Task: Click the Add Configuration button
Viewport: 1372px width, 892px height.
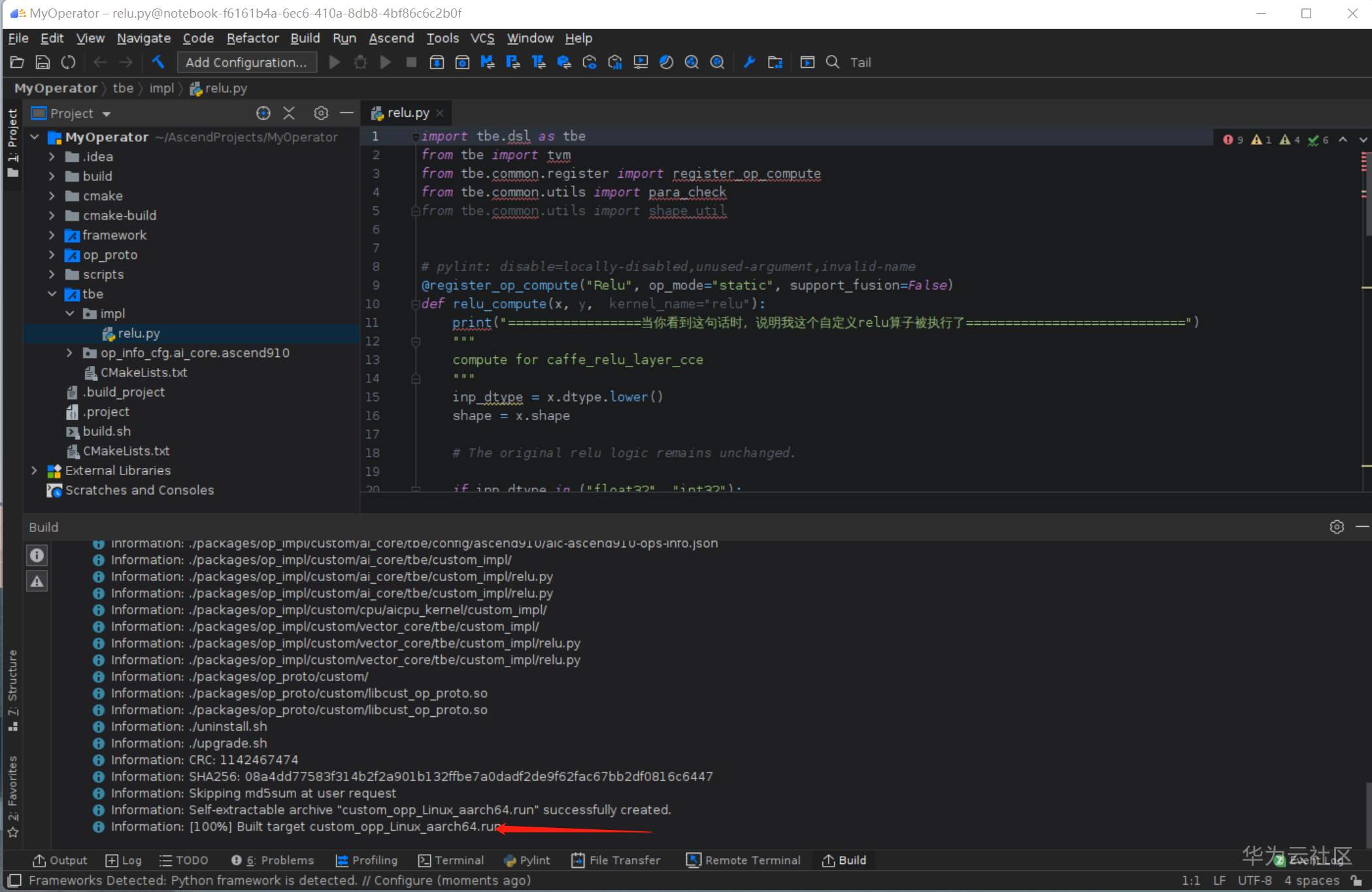Action: [x=246, y=62]
